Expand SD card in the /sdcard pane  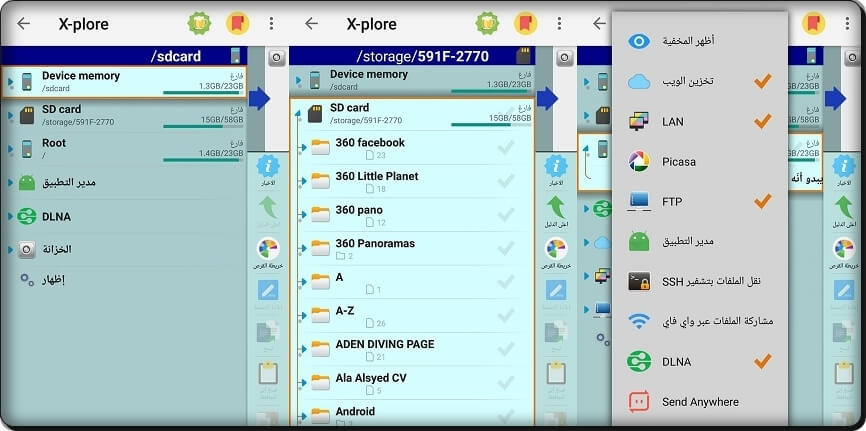click(x=10, y=115)
